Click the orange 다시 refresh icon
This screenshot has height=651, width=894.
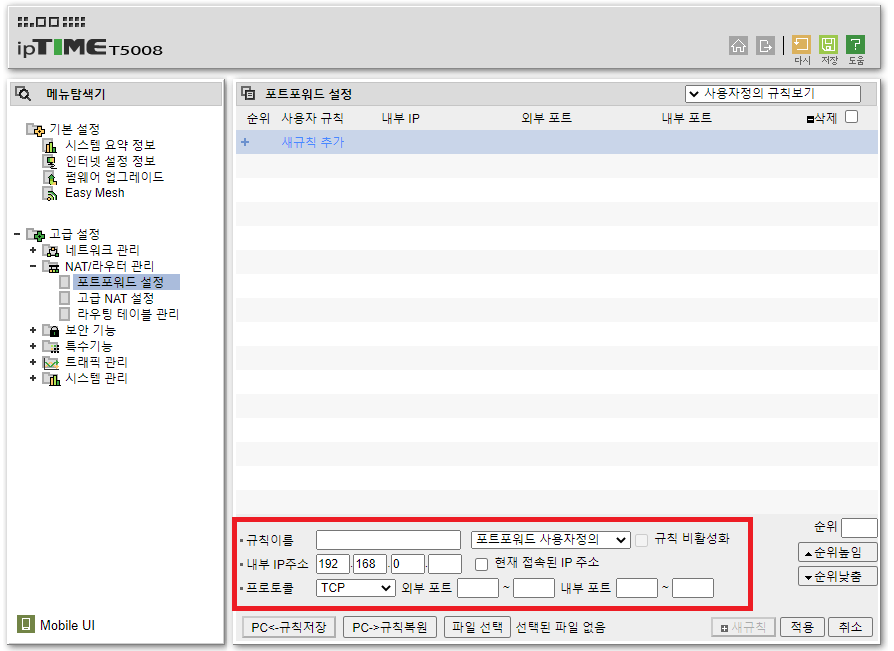click(x=801, y=44)
